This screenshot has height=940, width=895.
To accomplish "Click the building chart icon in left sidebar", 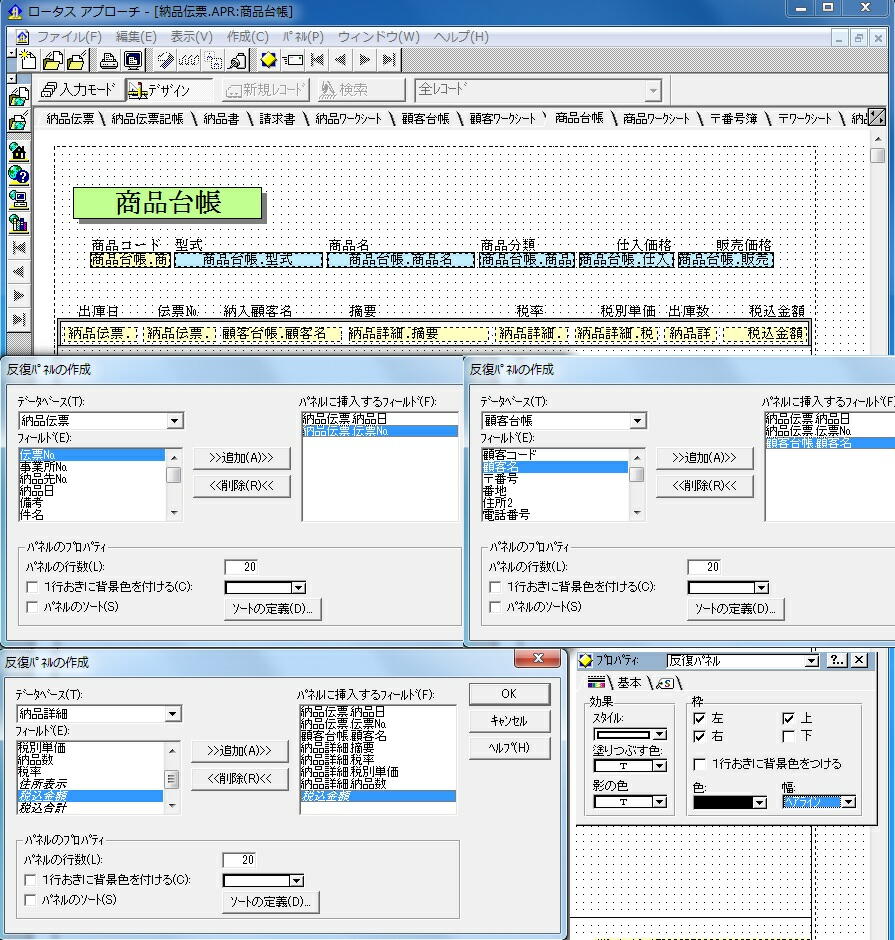I will pyautogui.click(x=19, y=223).
